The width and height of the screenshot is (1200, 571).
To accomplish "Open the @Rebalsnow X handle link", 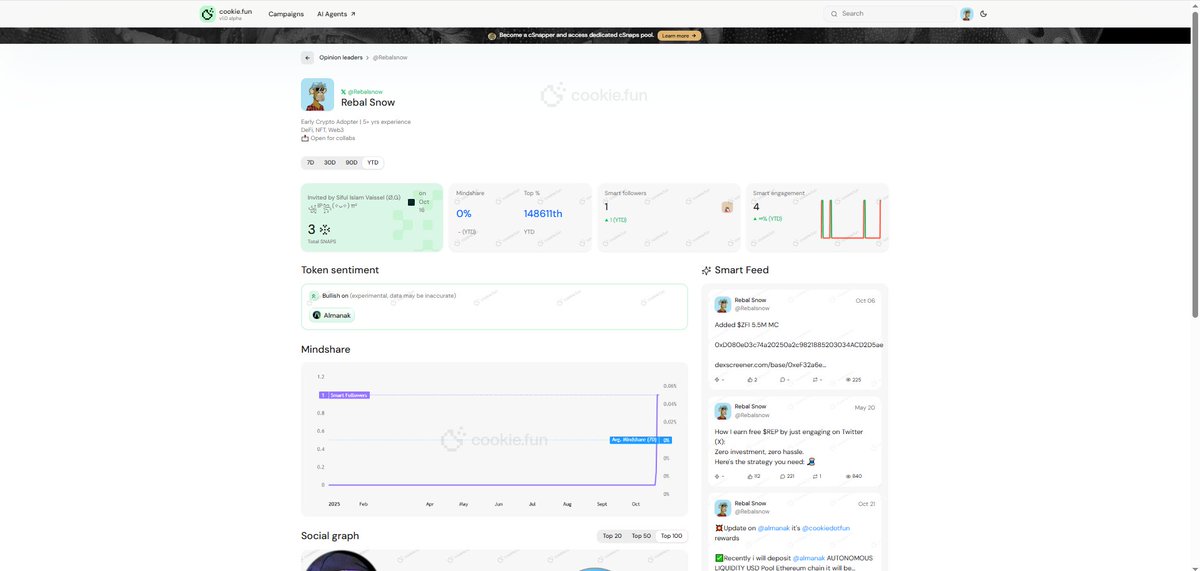I will click(x=365, y=91).
